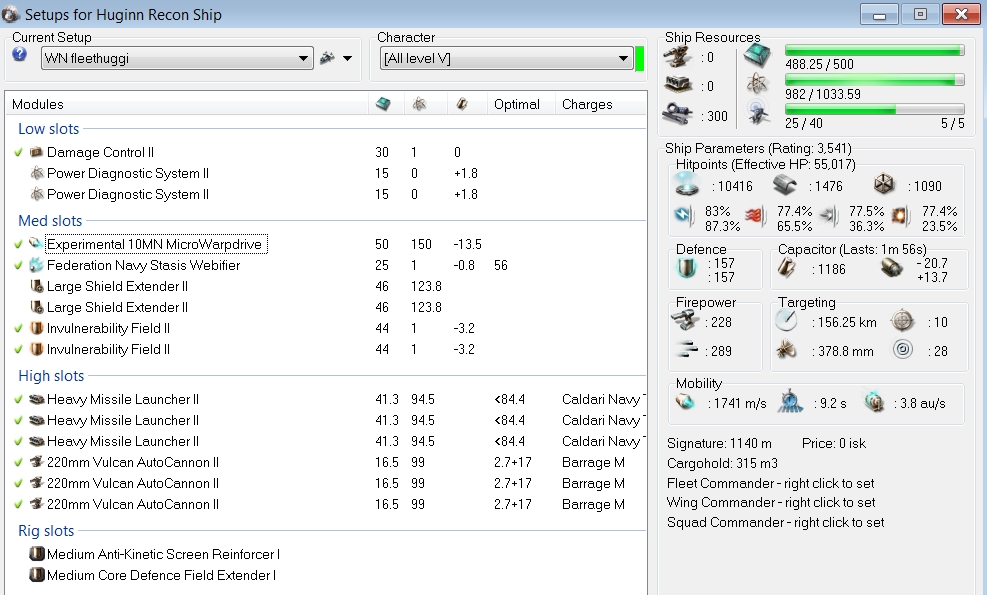Select Medium Core Defence Field Extender I icon
The width and height of the screenshot is (987, 595).
[x=37, y=575]
